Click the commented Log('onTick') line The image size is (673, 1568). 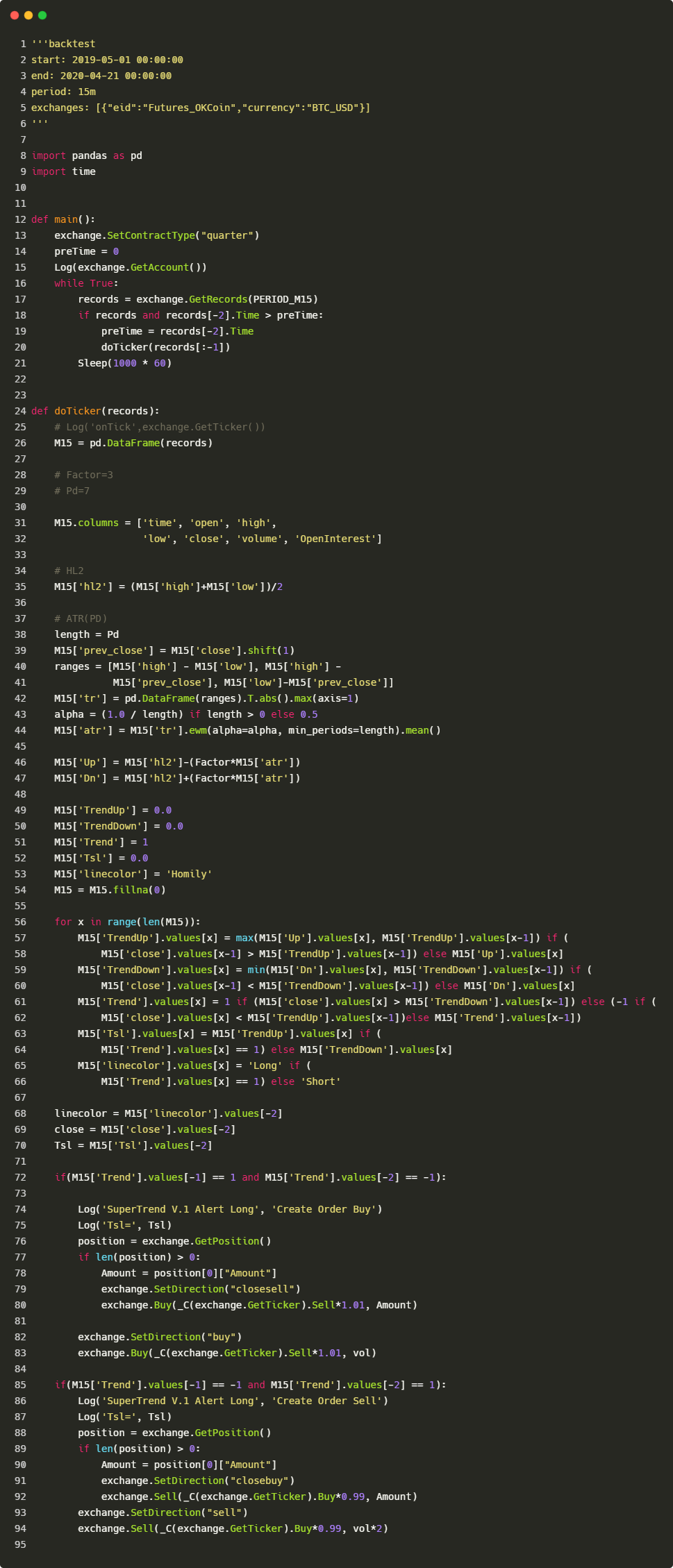click(x=160, y=427)
